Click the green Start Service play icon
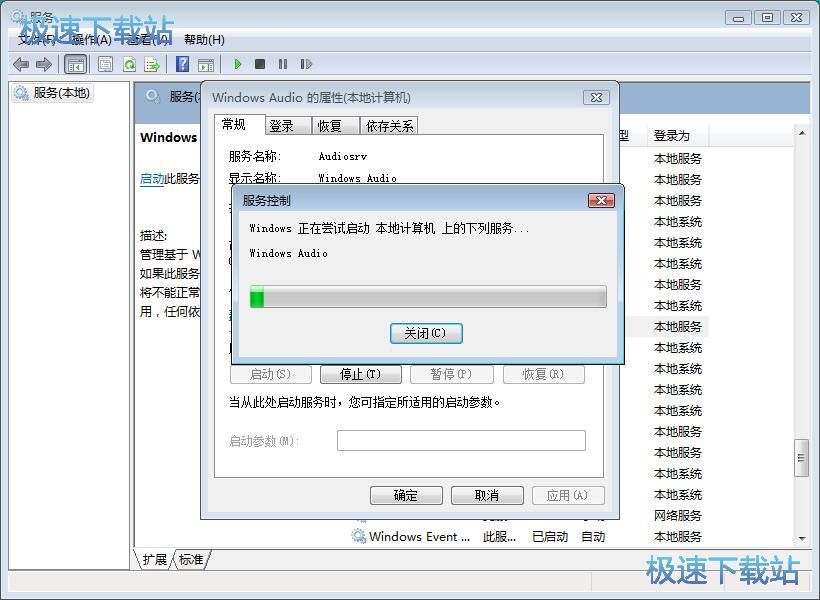 238,64
